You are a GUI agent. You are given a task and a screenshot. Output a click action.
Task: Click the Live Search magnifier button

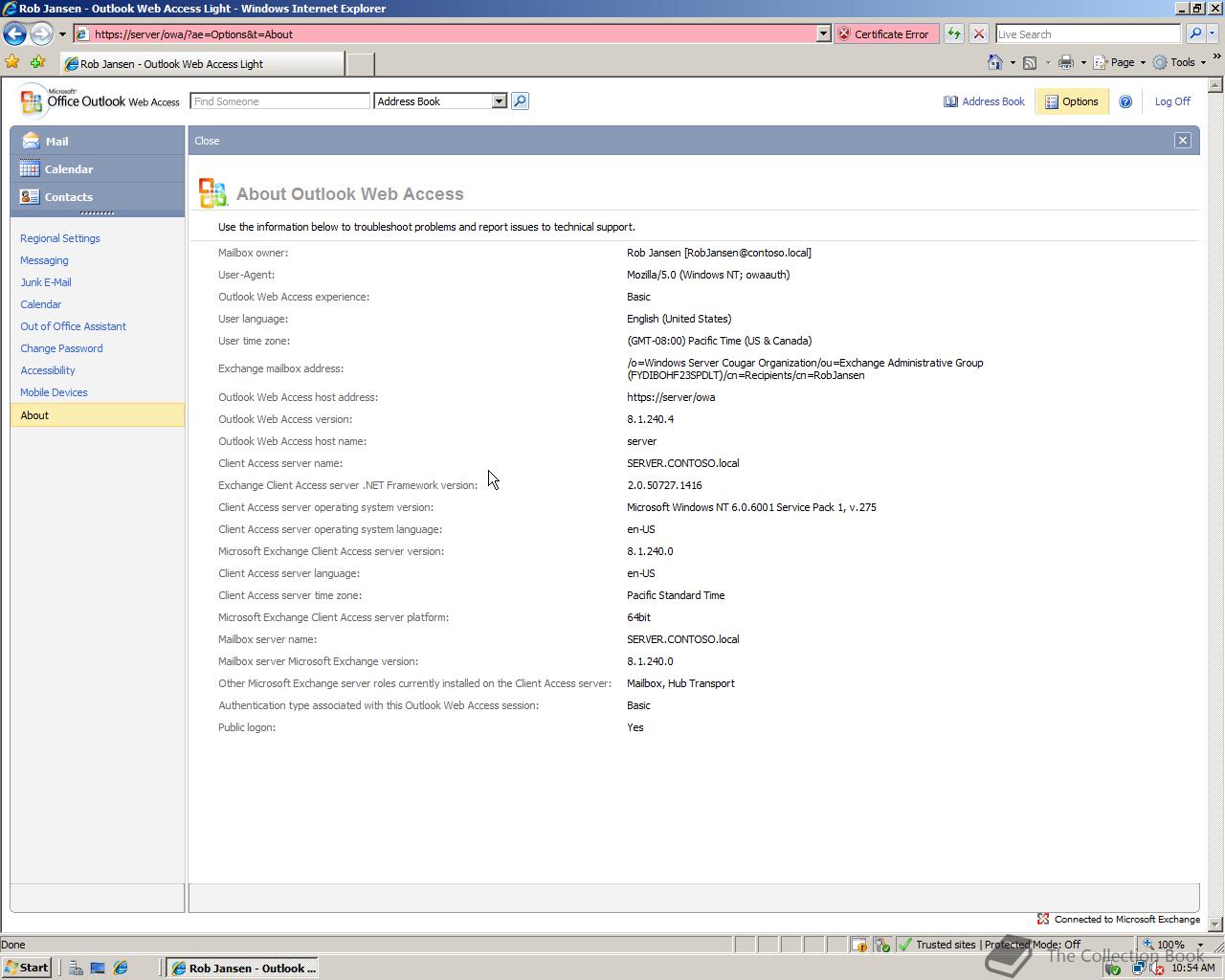pyautogui.click(x=1194, y=33)
